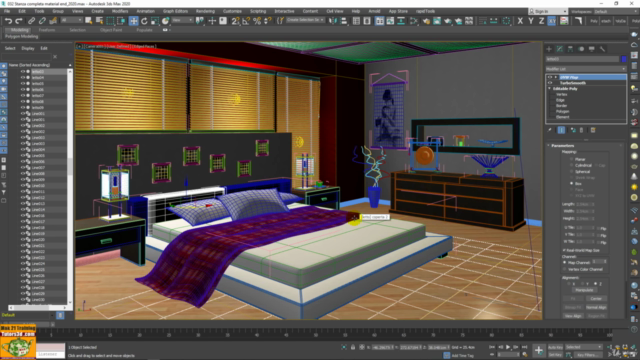Select Cylindrical mapping radio button

pos(571,165)
